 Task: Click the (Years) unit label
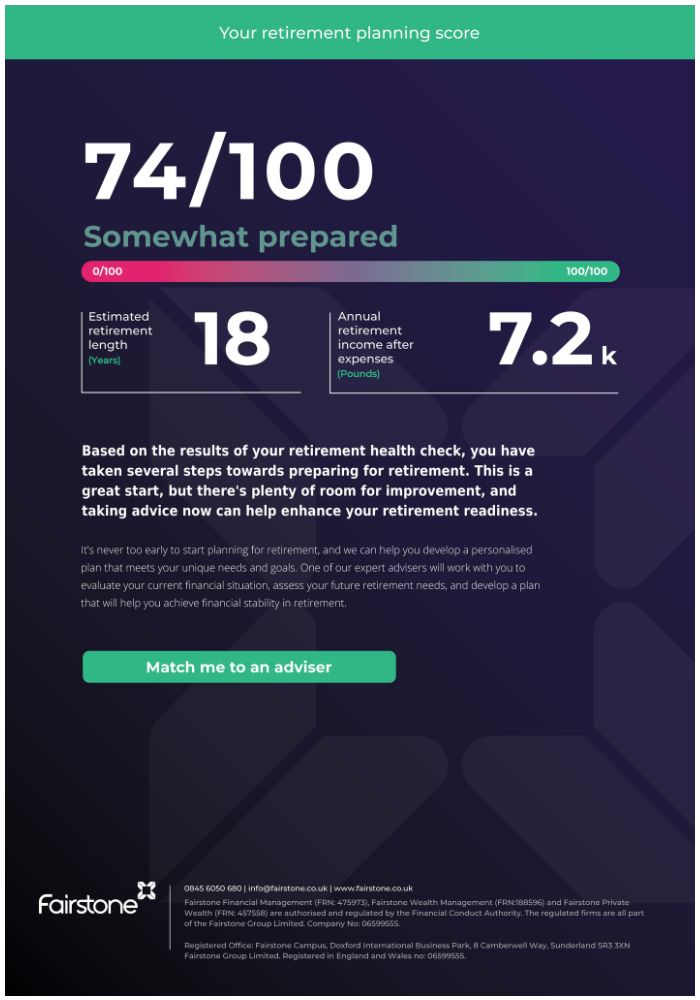tap(104, 360)
